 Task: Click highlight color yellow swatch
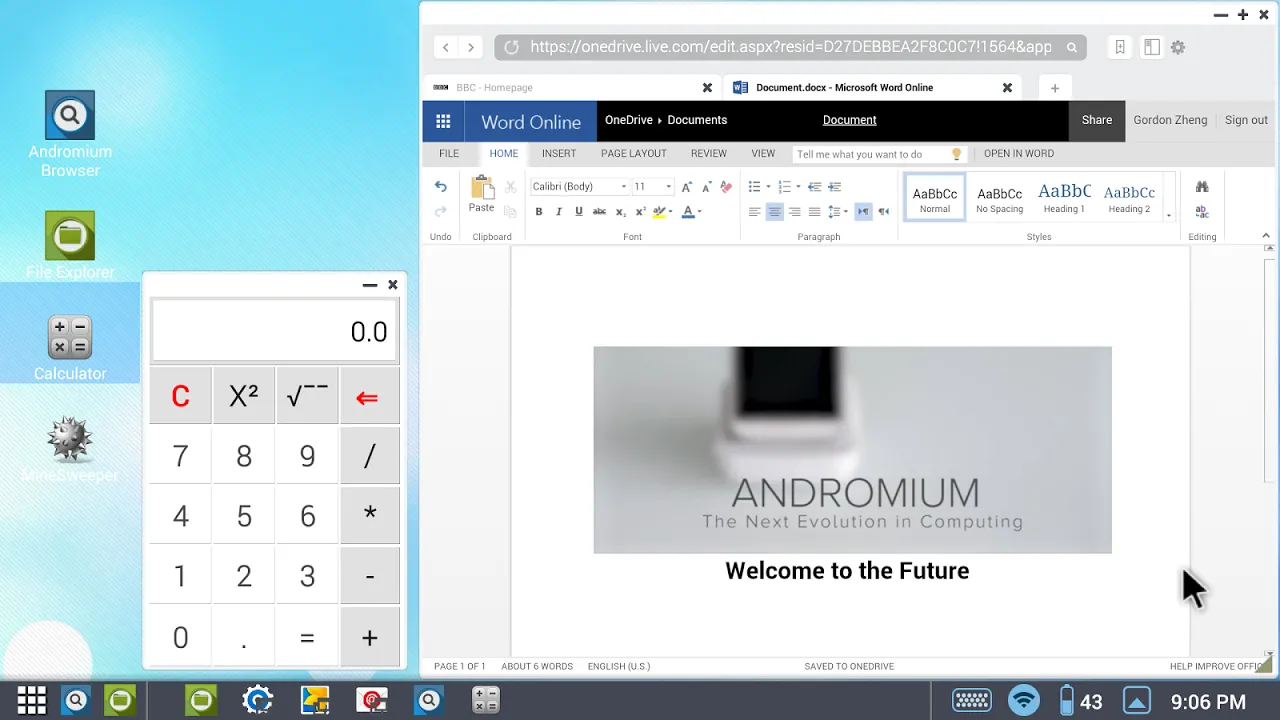[x=658, y=212]
